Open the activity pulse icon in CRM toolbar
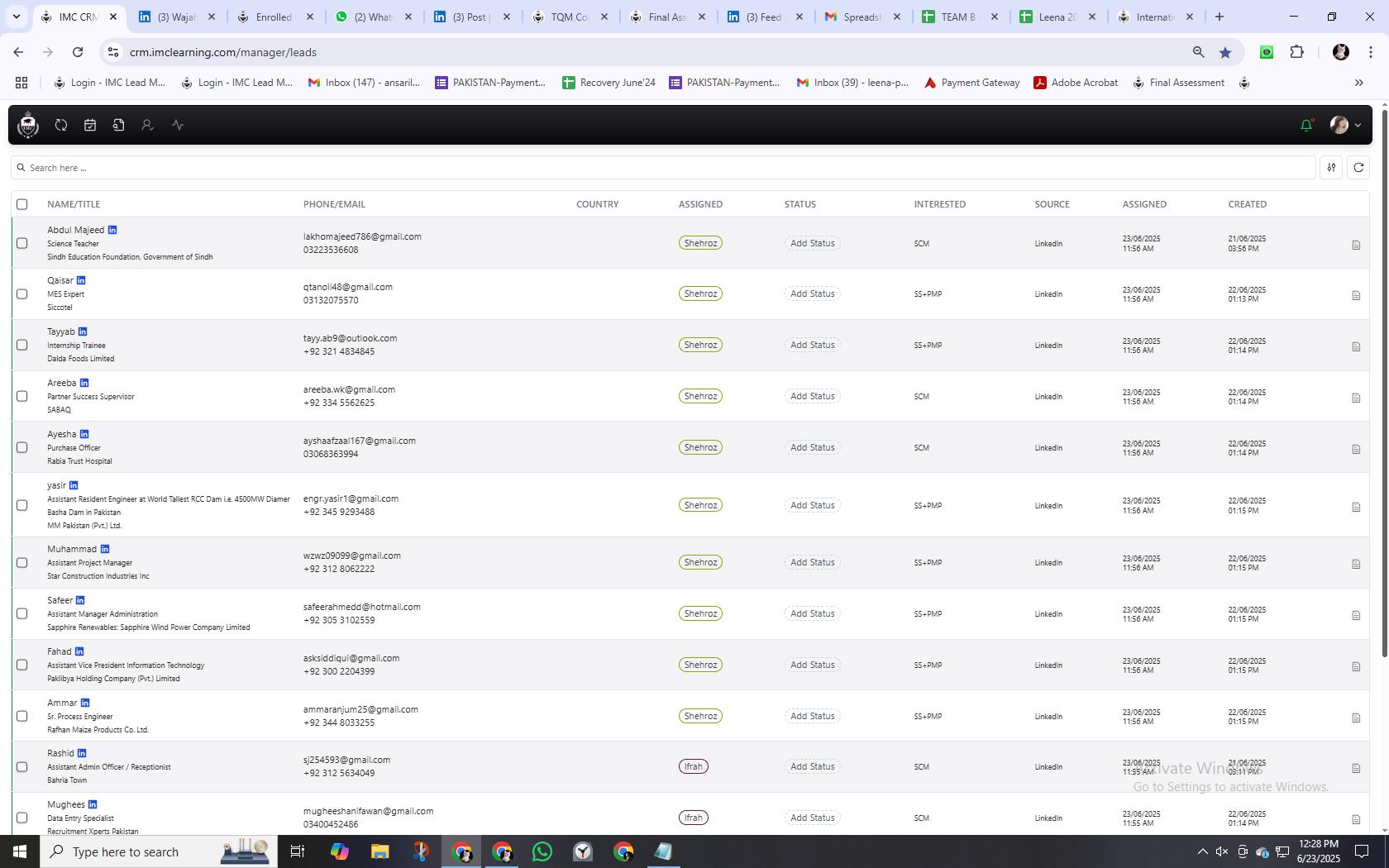The image size is (1389, 868). click(178, 125)
